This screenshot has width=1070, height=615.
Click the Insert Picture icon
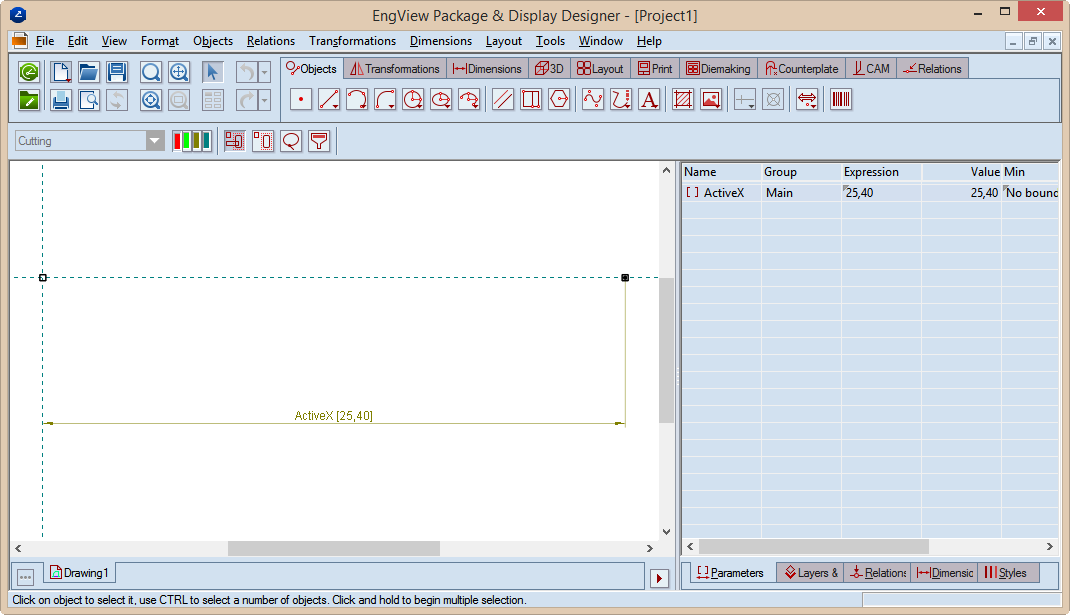coord(711,100)
